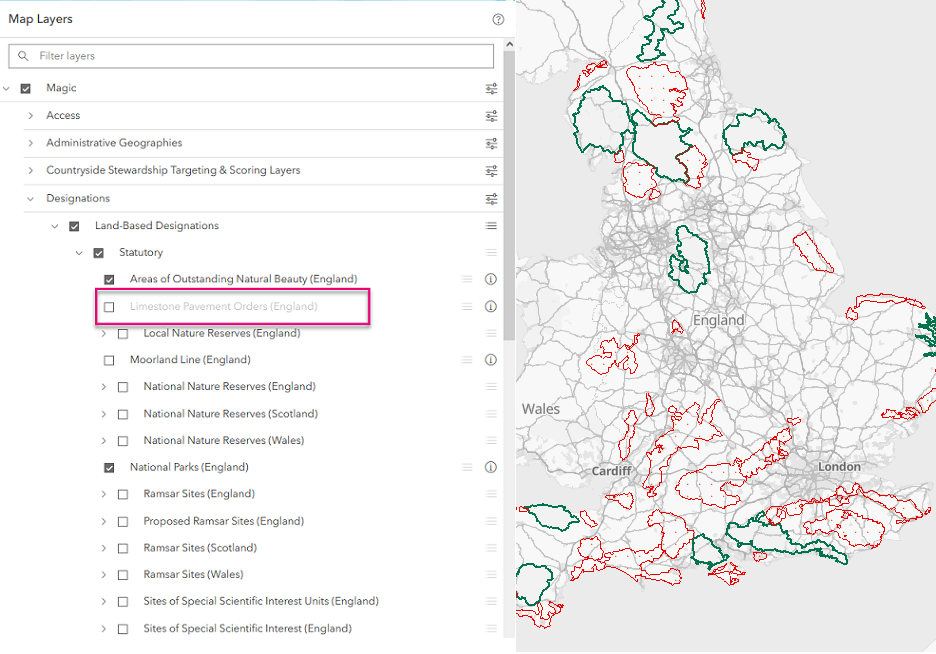Click the Map Layers vertical scrollbar thumb
This screenshot has height=654, width=936.
point(509,196)
